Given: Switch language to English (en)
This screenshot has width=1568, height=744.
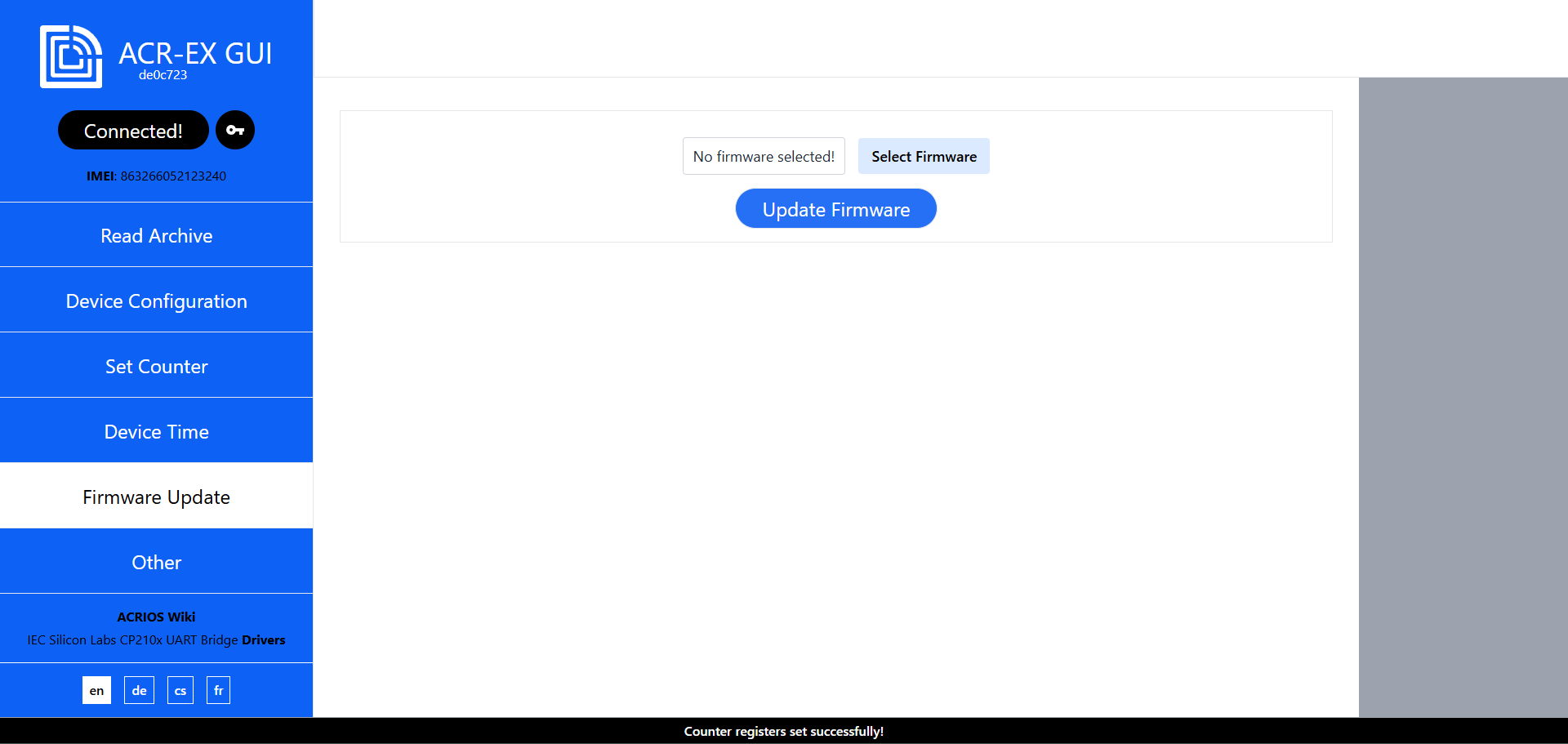Looking at the screenshot, I should (x=96, y=691).
